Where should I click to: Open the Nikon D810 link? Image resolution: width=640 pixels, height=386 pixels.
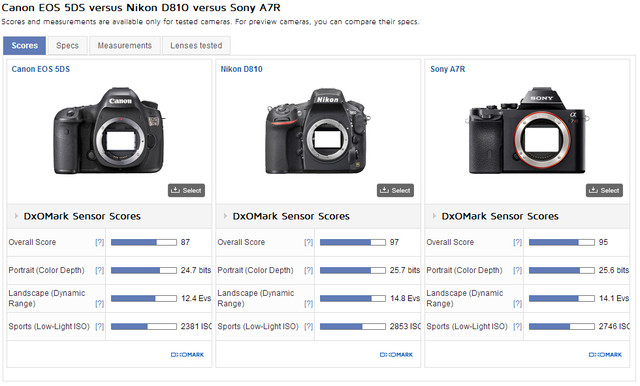coord(241,69)
